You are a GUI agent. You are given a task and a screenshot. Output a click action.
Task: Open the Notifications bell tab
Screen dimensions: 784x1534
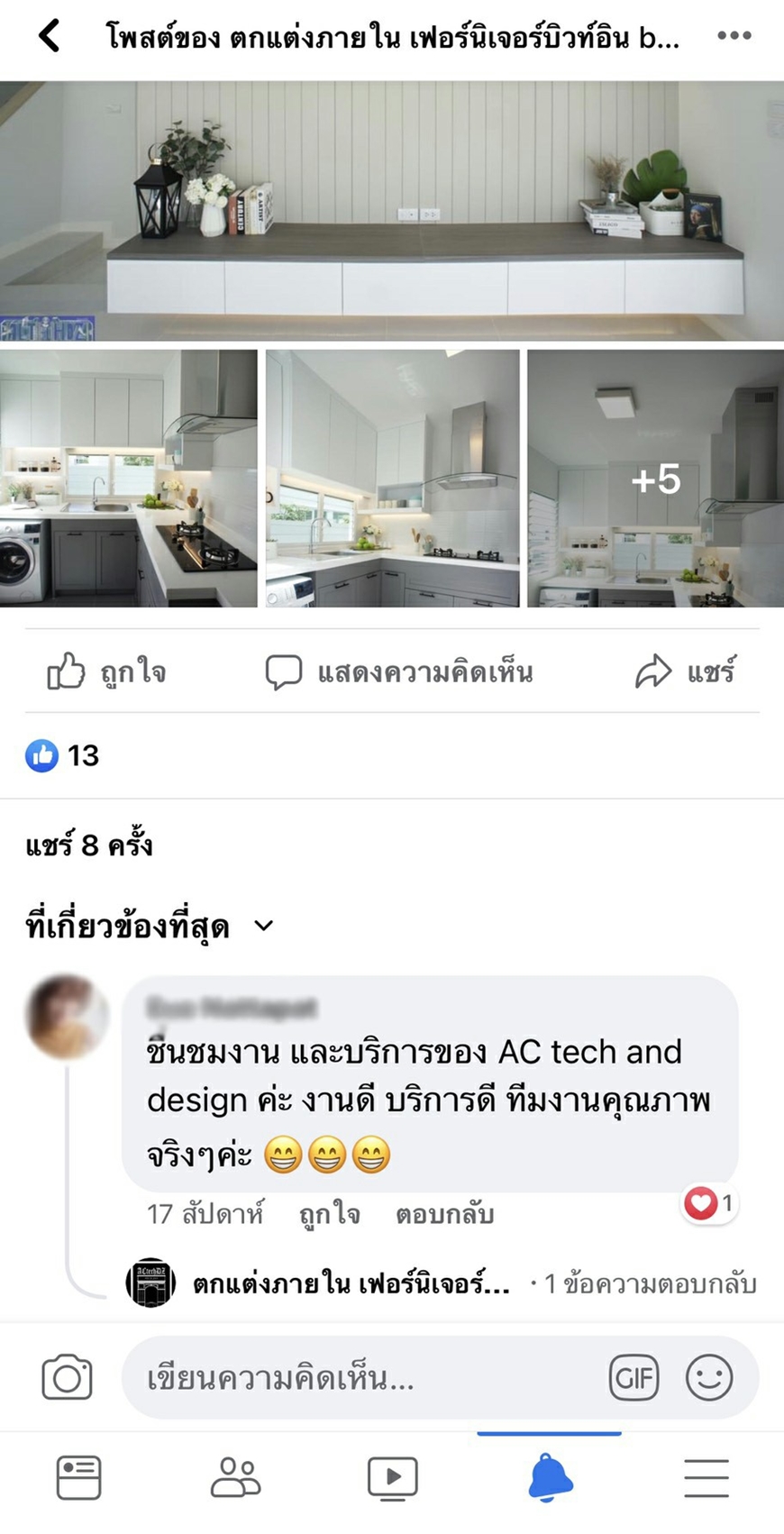coord(549,1478)
